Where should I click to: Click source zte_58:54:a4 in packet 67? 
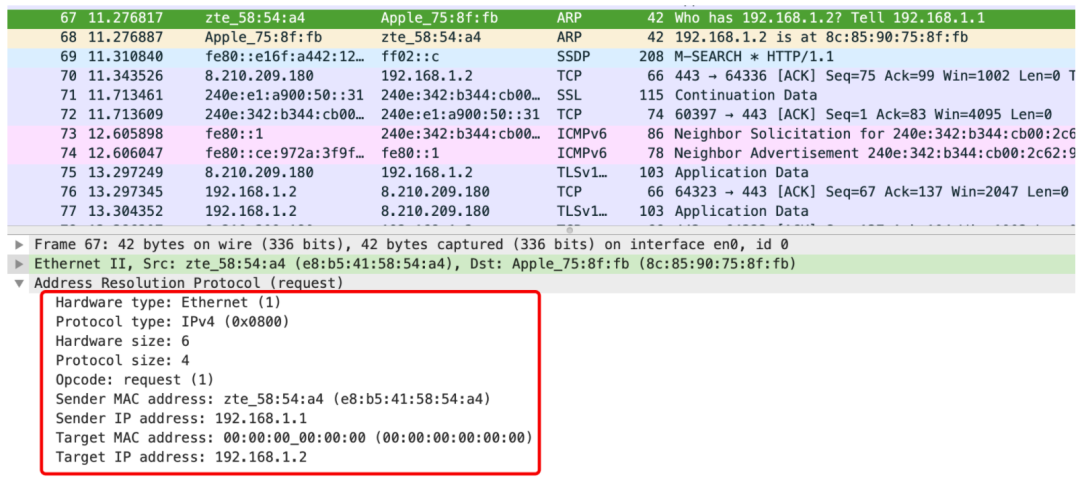pyautogui.click(x=255, y=18)
